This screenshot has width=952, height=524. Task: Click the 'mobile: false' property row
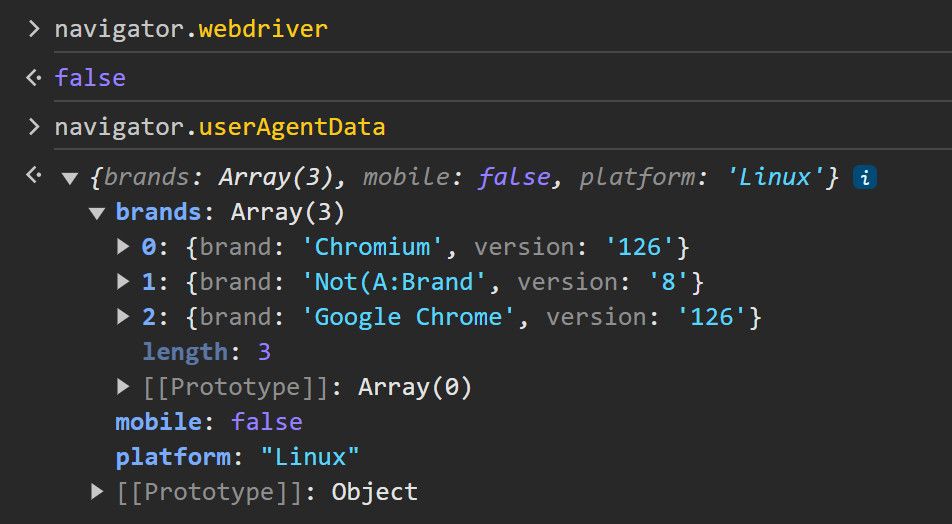[x=209, y=422]
